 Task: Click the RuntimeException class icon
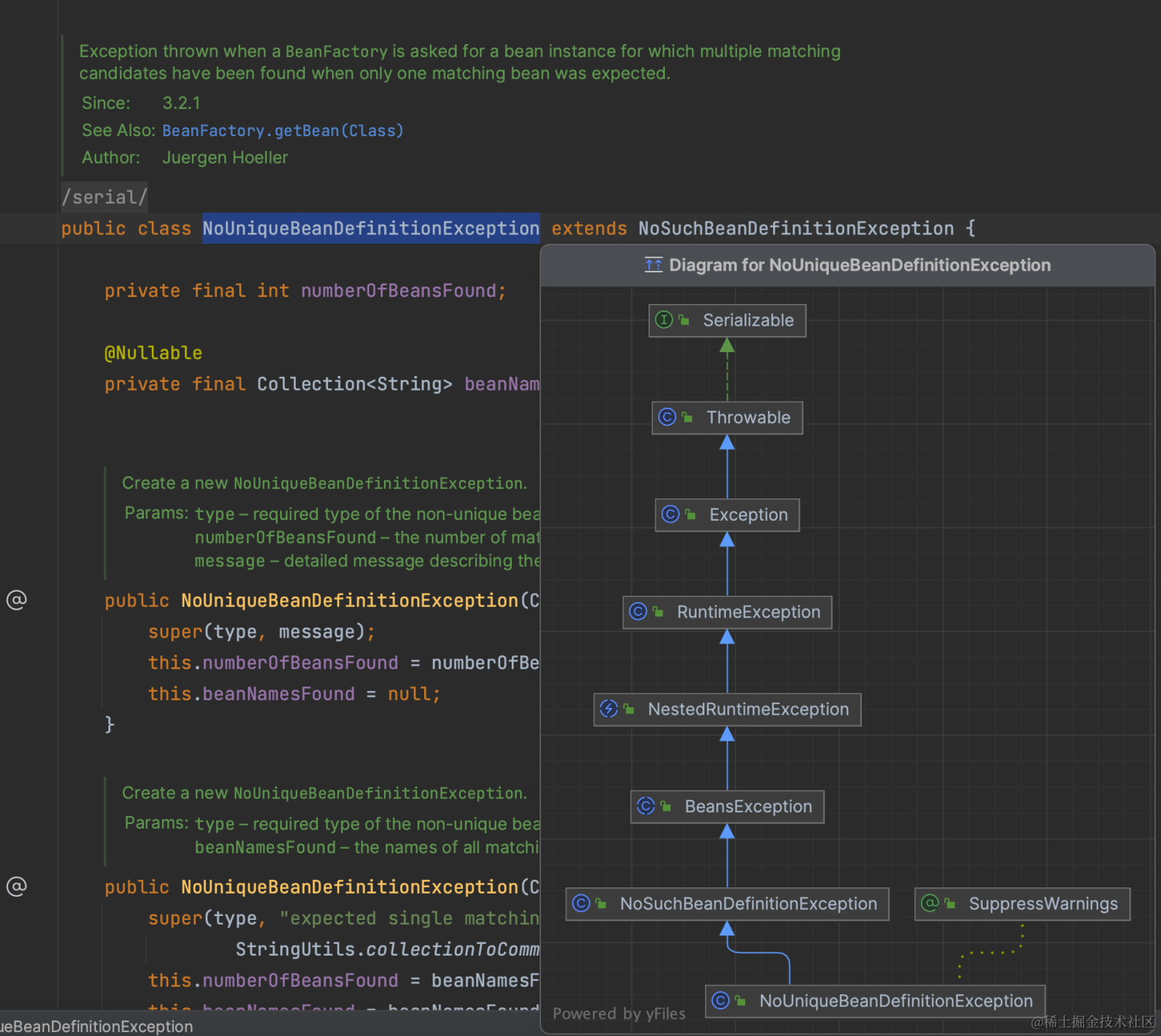pos(638,612)
